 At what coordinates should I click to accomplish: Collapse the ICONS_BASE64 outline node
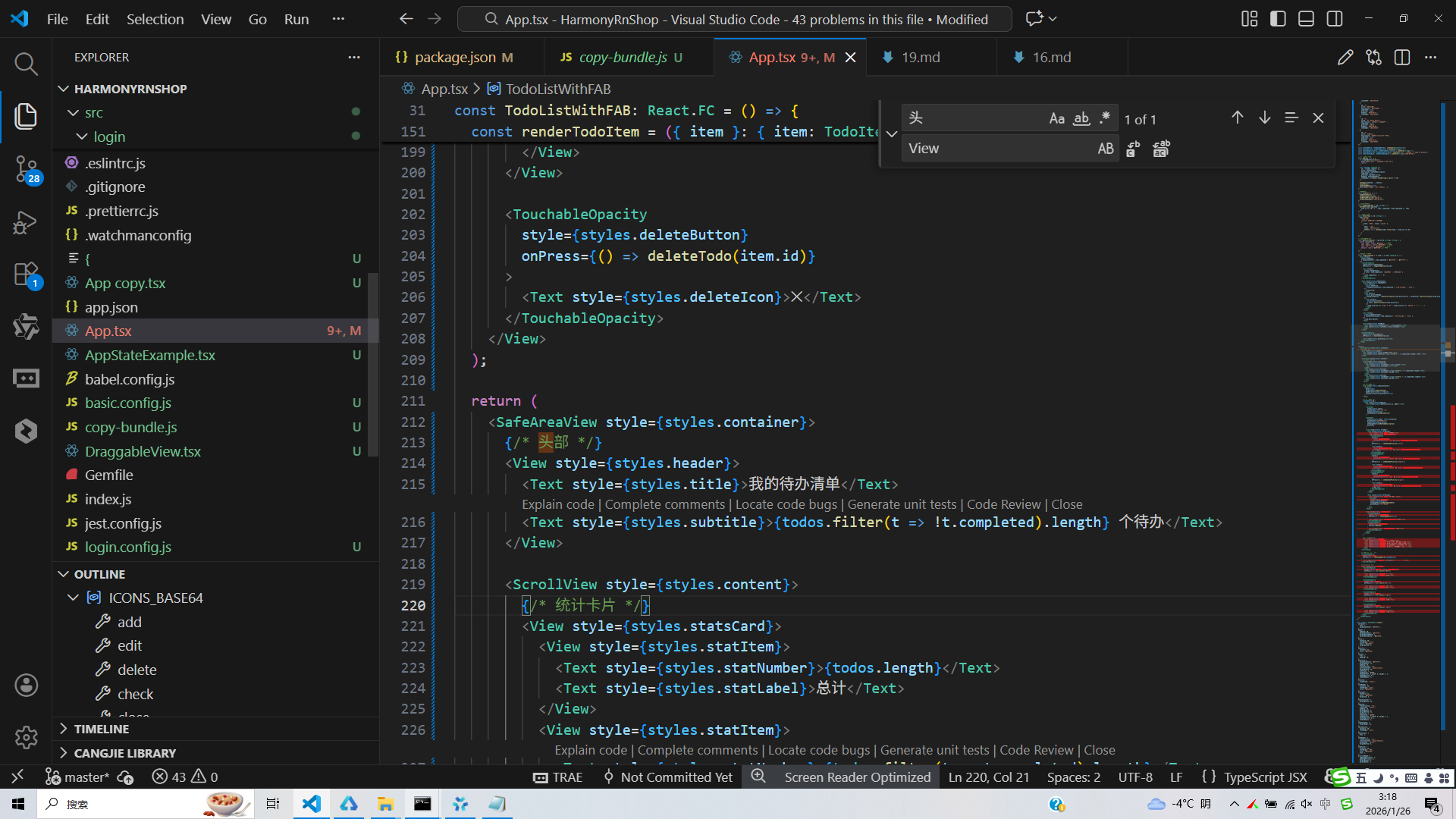pyautogui.click(x=73, y=598)
